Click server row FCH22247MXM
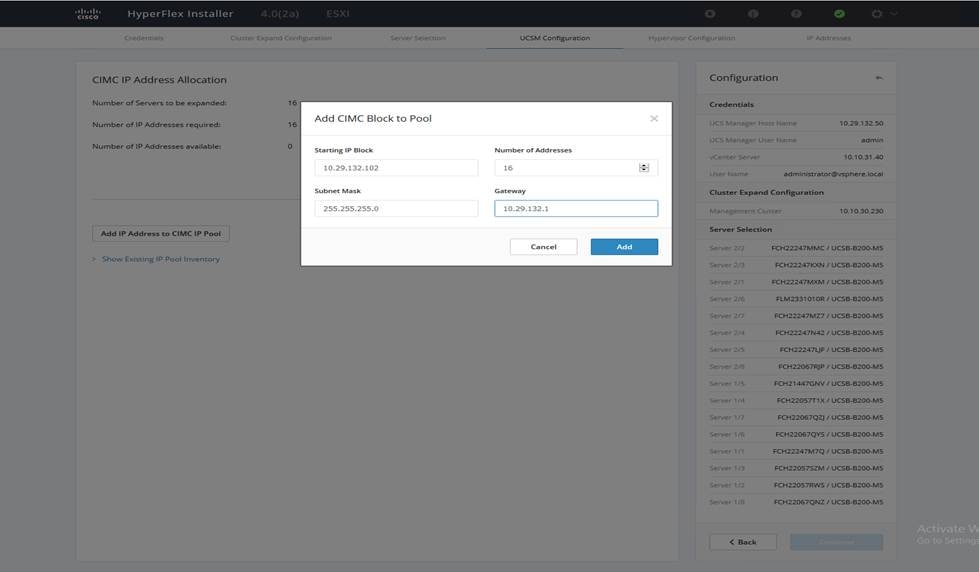979x572 pixels. [x=796, y=282]
